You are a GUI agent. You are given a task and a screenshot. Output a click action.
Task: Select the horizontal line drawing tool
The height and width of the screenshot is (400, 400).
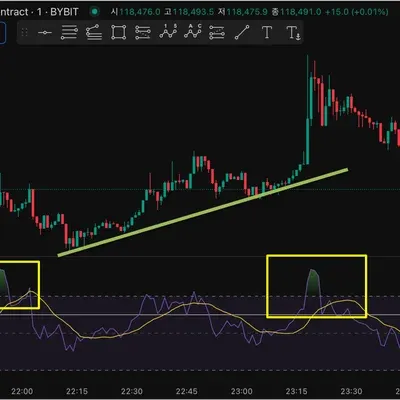click(x=45, y=32)
